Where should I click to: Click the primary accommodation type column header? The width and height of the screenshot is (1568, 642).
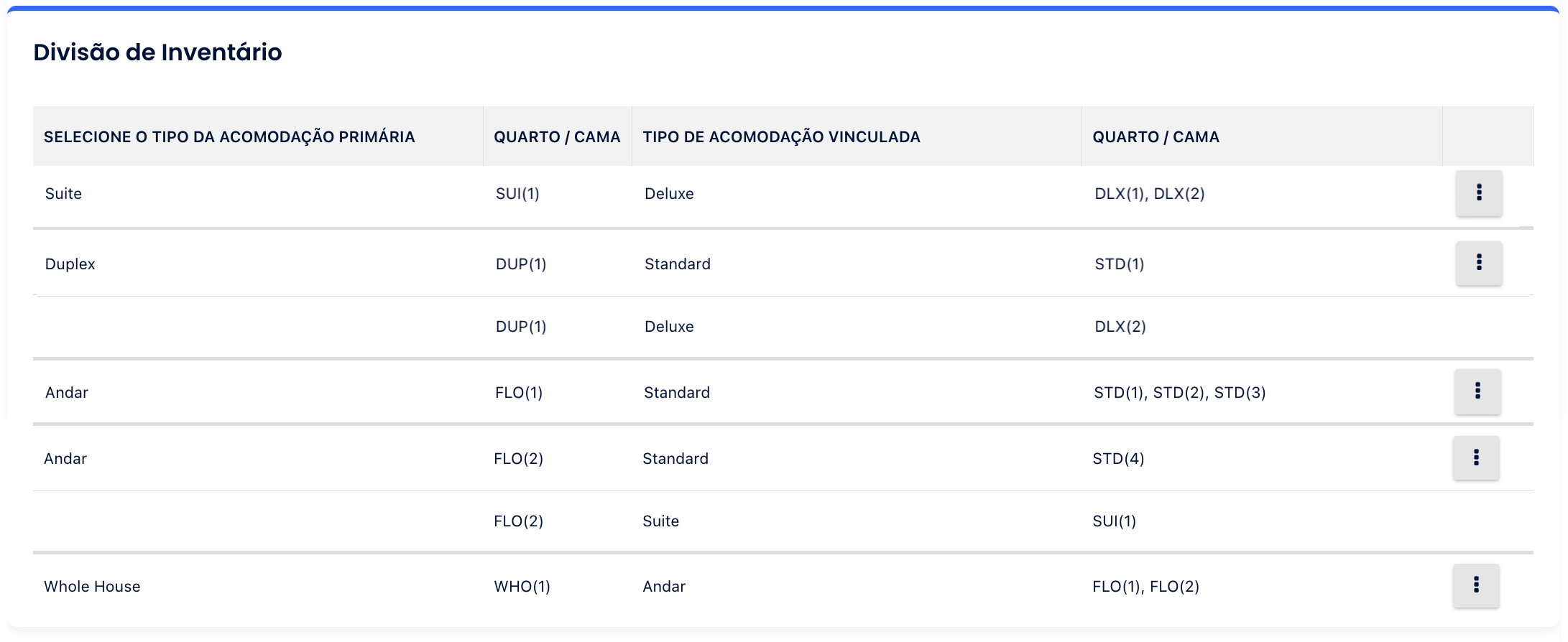tap(229, 136)
